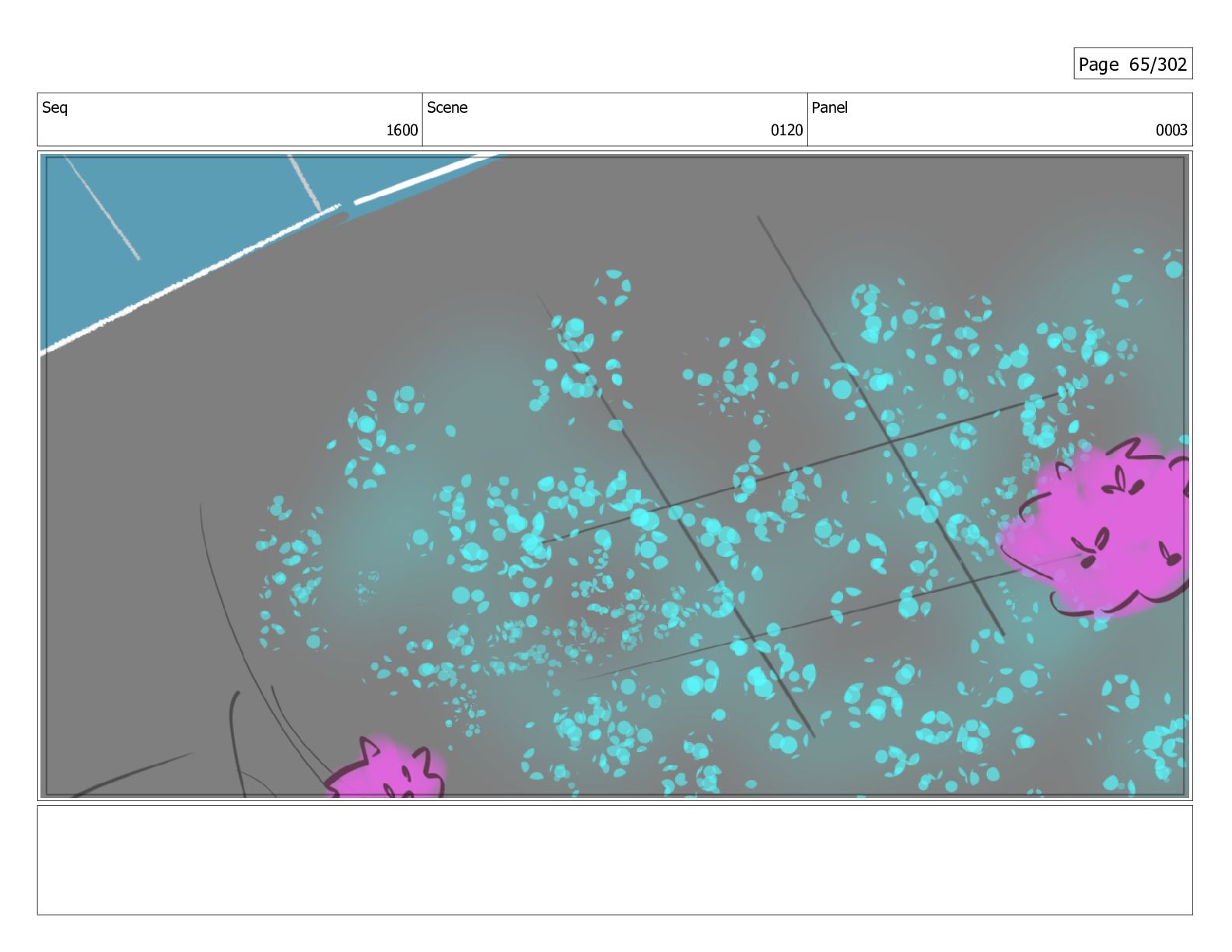Click the Scene label text

point(447,107)
